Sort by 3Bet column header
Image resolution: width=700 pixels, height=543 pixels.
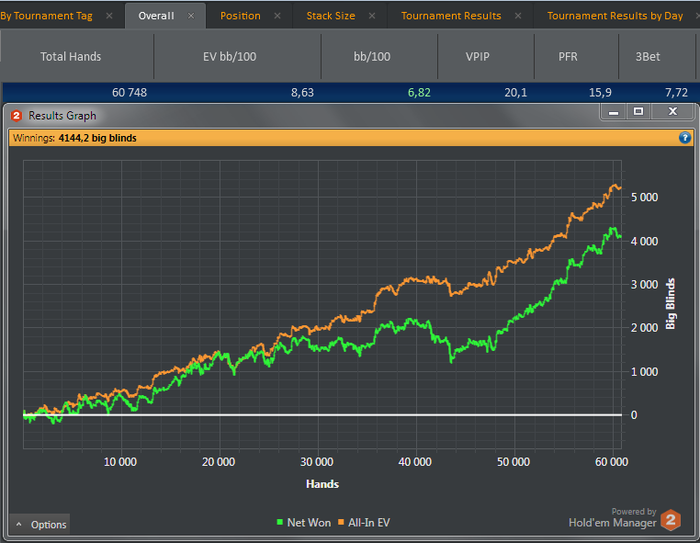tap(657, 57)
